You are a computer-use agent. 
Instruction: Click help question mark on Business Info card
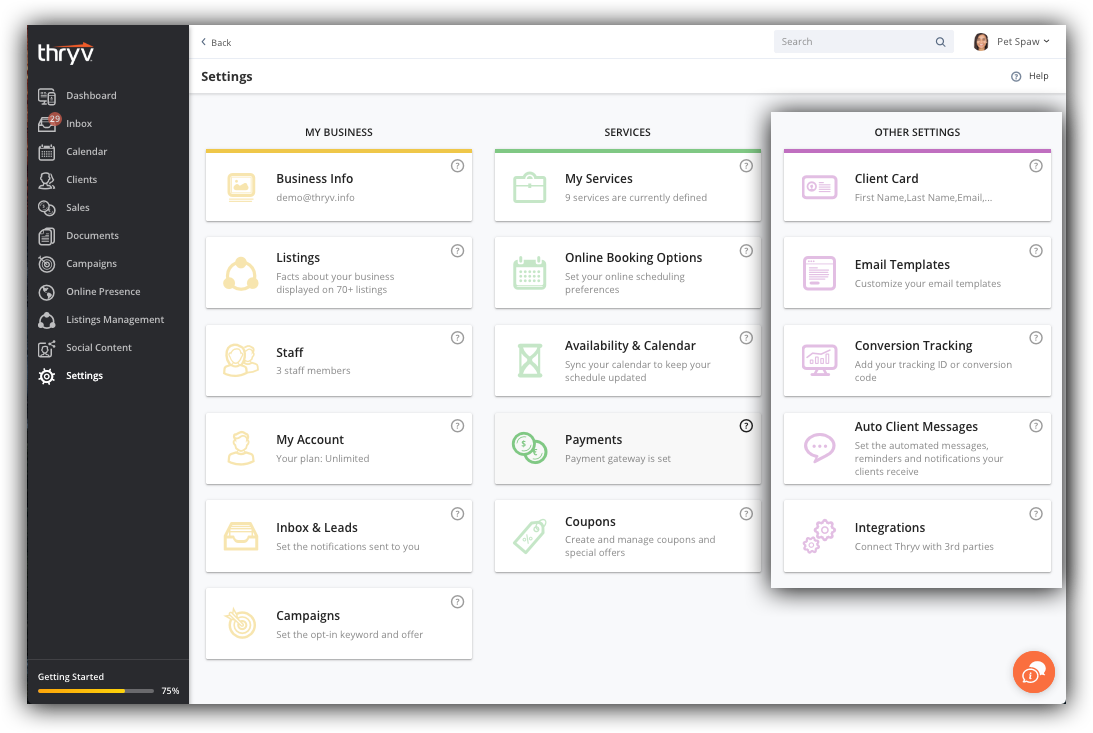[x=457, y=166]
